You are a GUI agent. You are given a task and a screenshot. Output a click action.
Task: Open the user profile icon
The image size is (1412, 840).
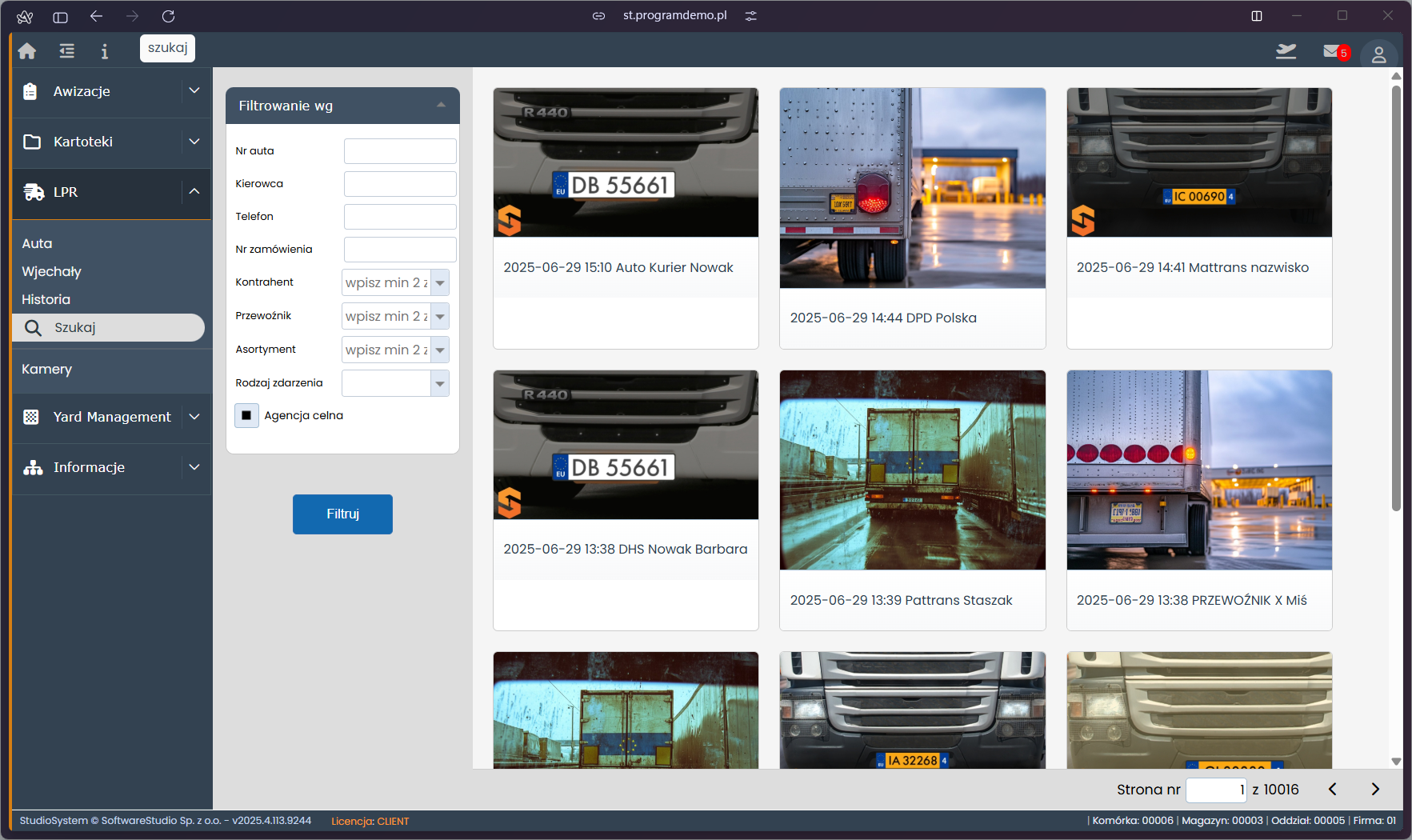coord(1378,54)
